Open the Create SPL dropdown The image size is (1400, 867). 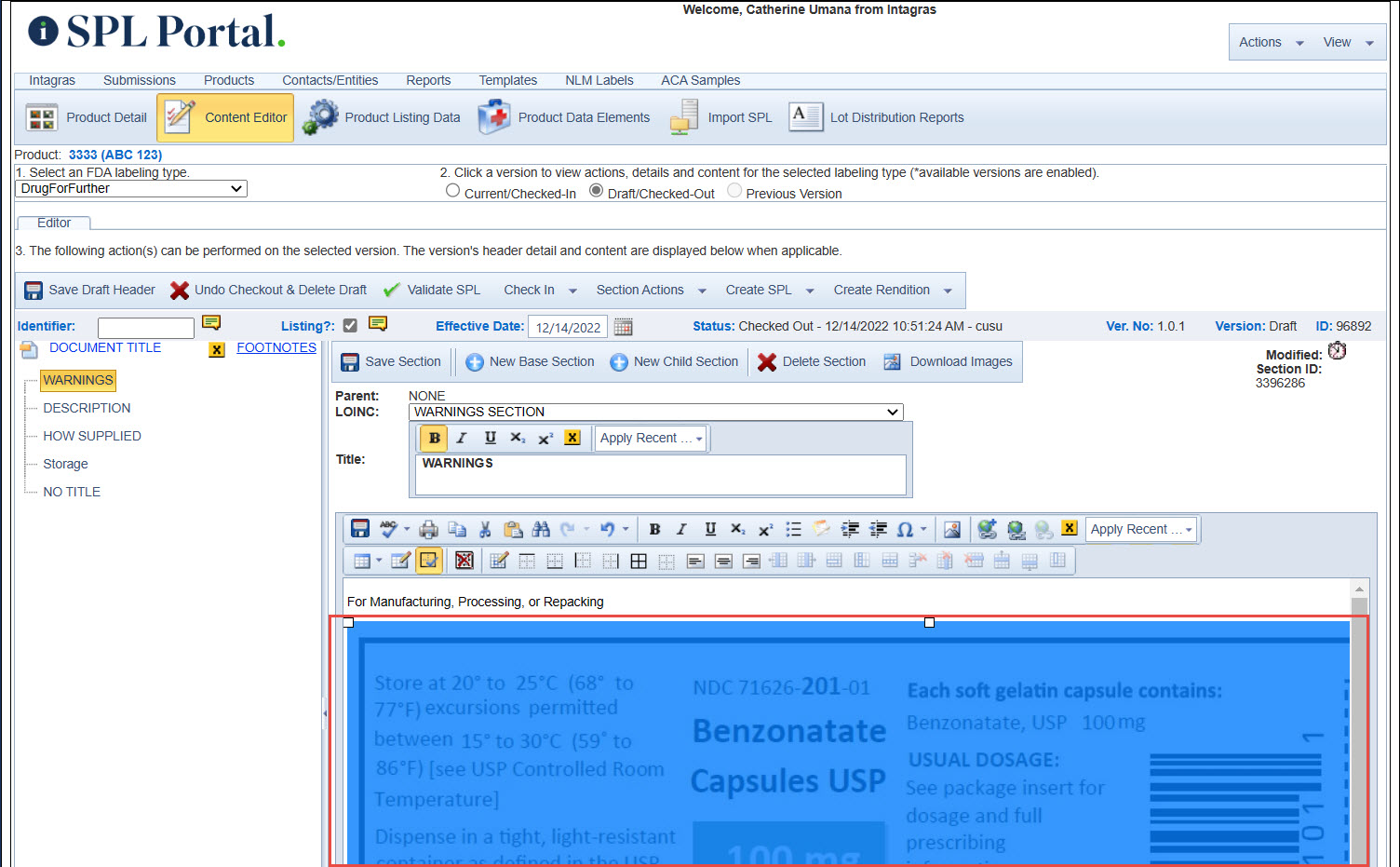coord(770,290)
